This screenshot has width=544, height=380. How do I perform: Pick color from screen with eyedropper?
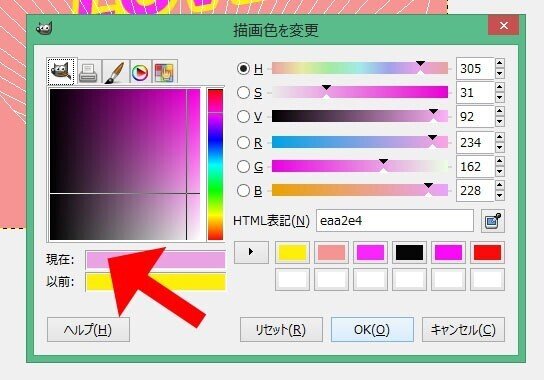click(493, 221)
